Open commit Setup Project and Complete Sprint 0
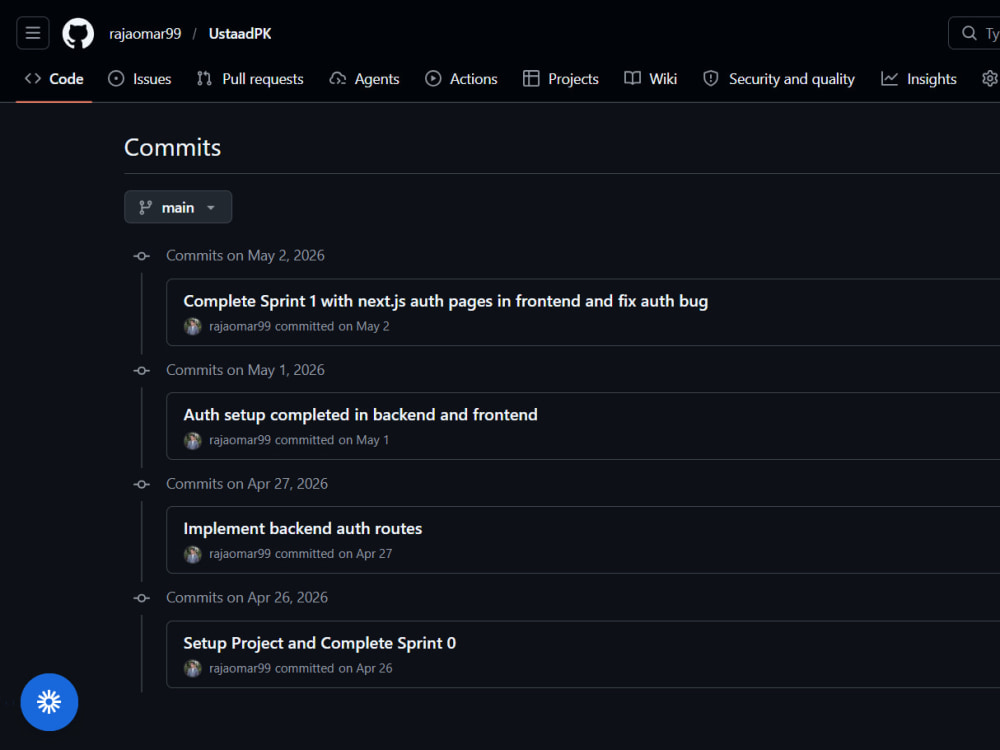1000x750 pixels. 320,643
